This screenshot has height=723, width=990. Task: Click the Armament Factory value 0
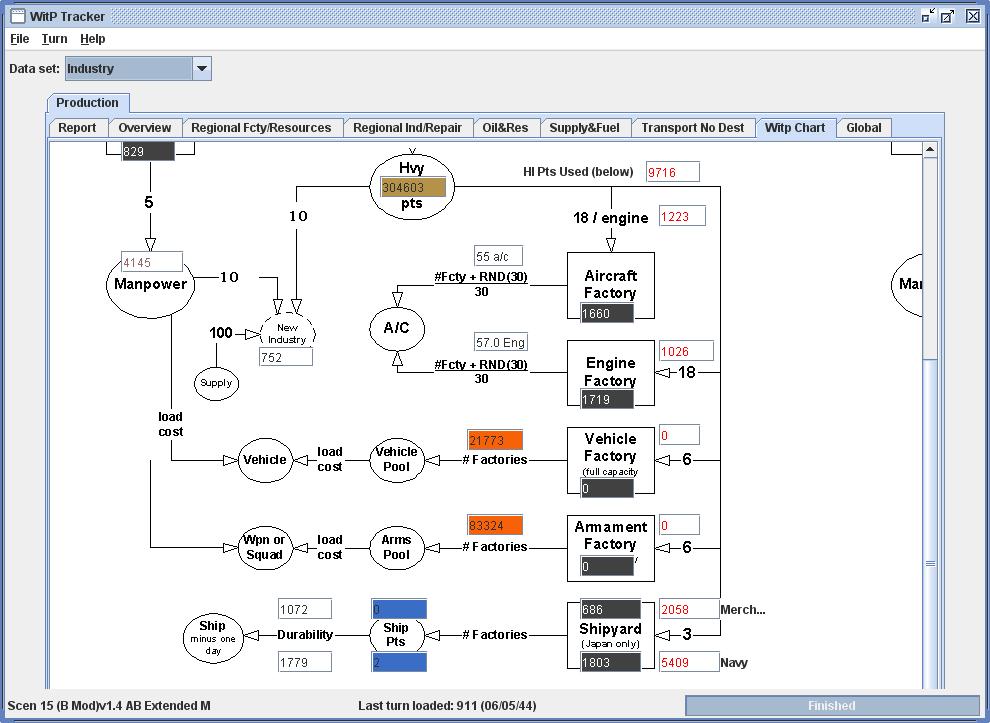click(x=607, y=566)
